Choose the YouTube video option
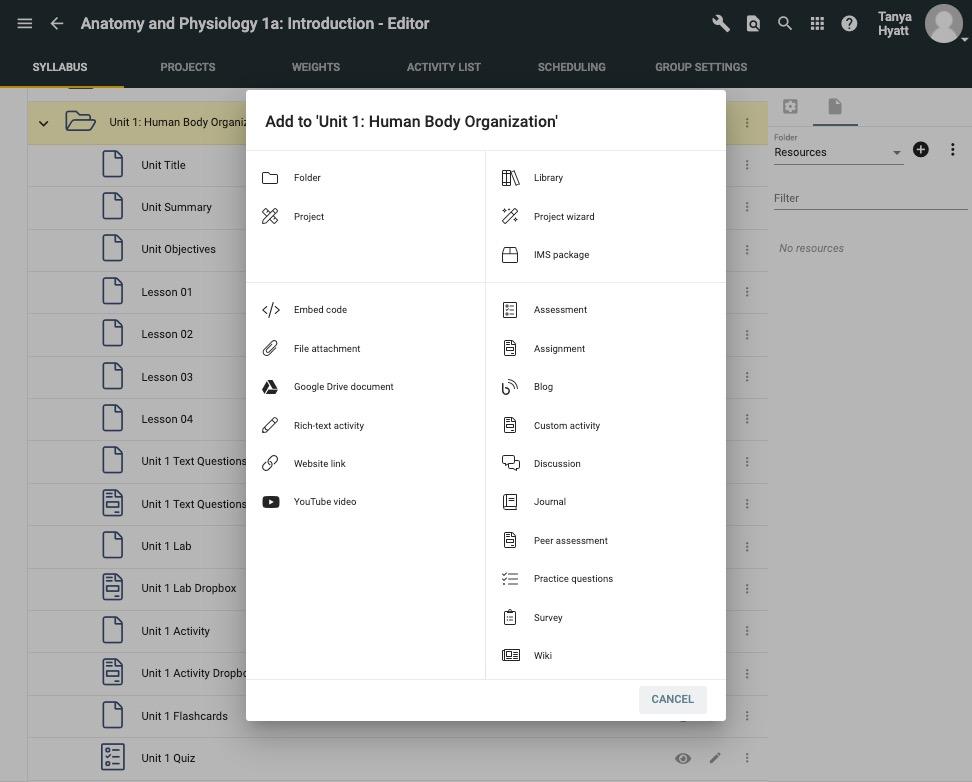The image size is (972, 782). (324, 502)
